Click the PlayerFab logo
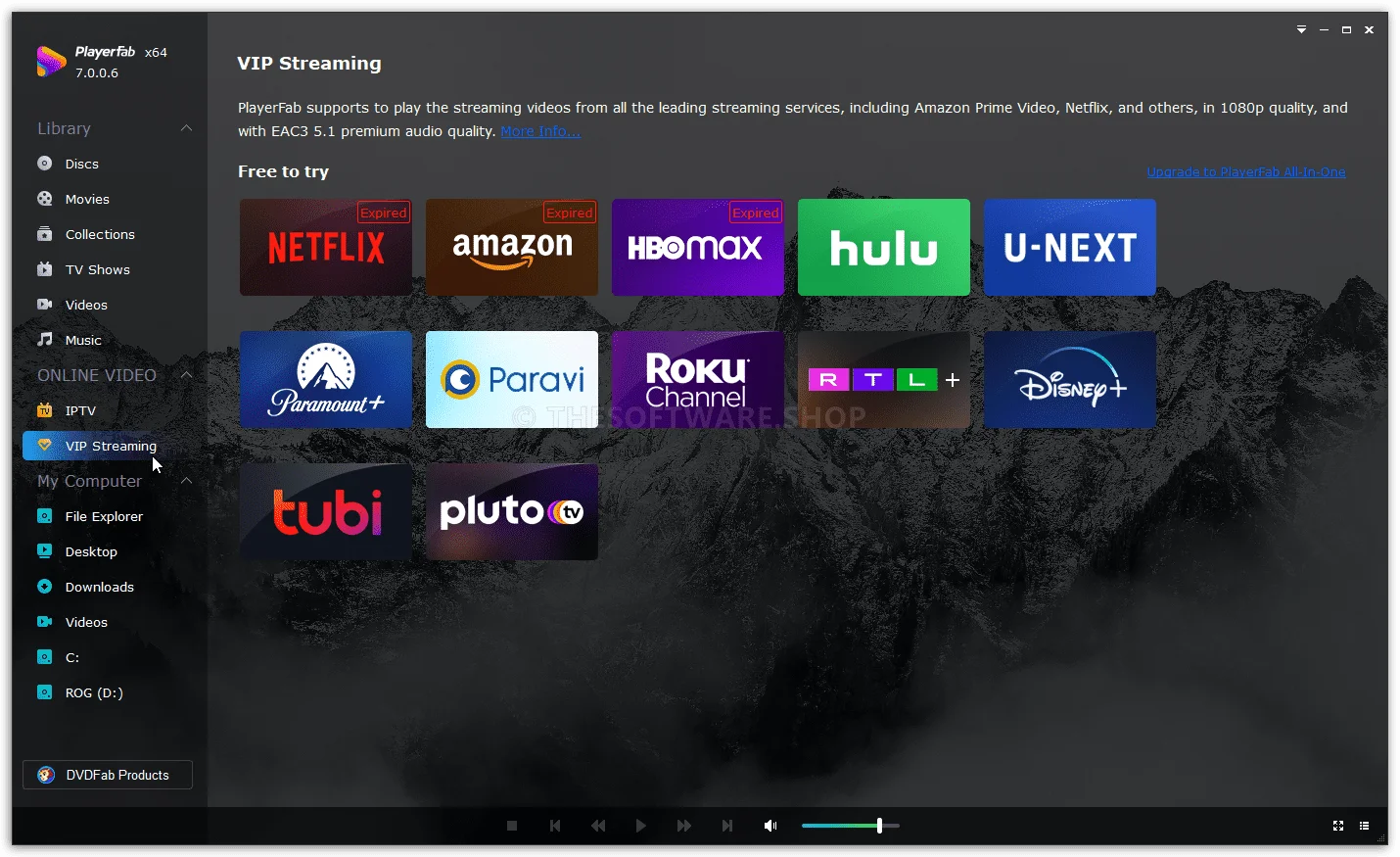Screen dimensions: 1400x857 tap(51, 61)
